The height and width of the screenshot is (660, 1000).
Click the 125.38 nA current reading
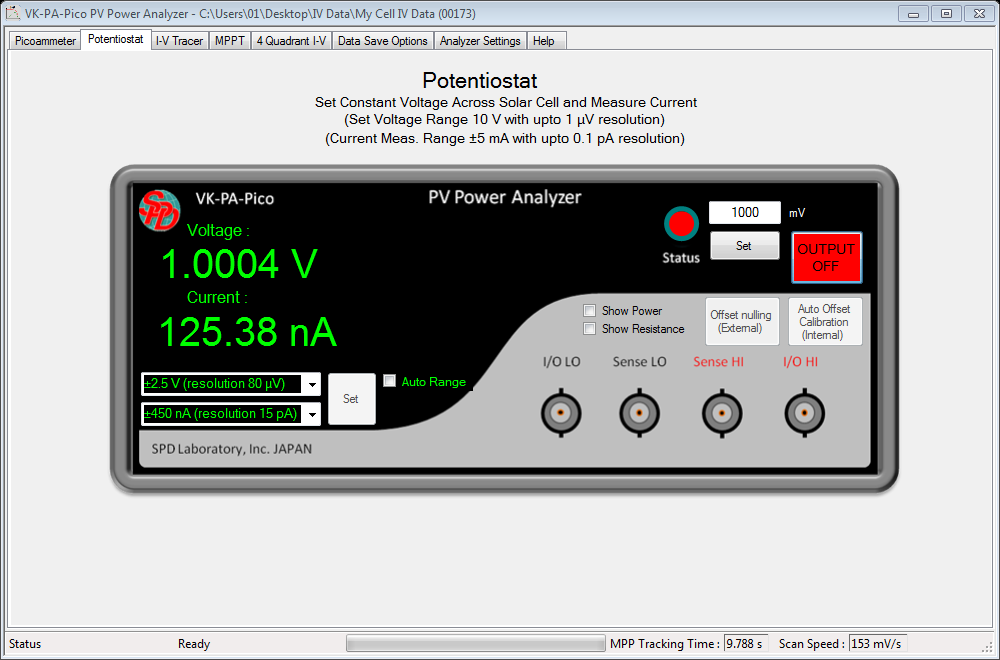(x=247, y=332)
